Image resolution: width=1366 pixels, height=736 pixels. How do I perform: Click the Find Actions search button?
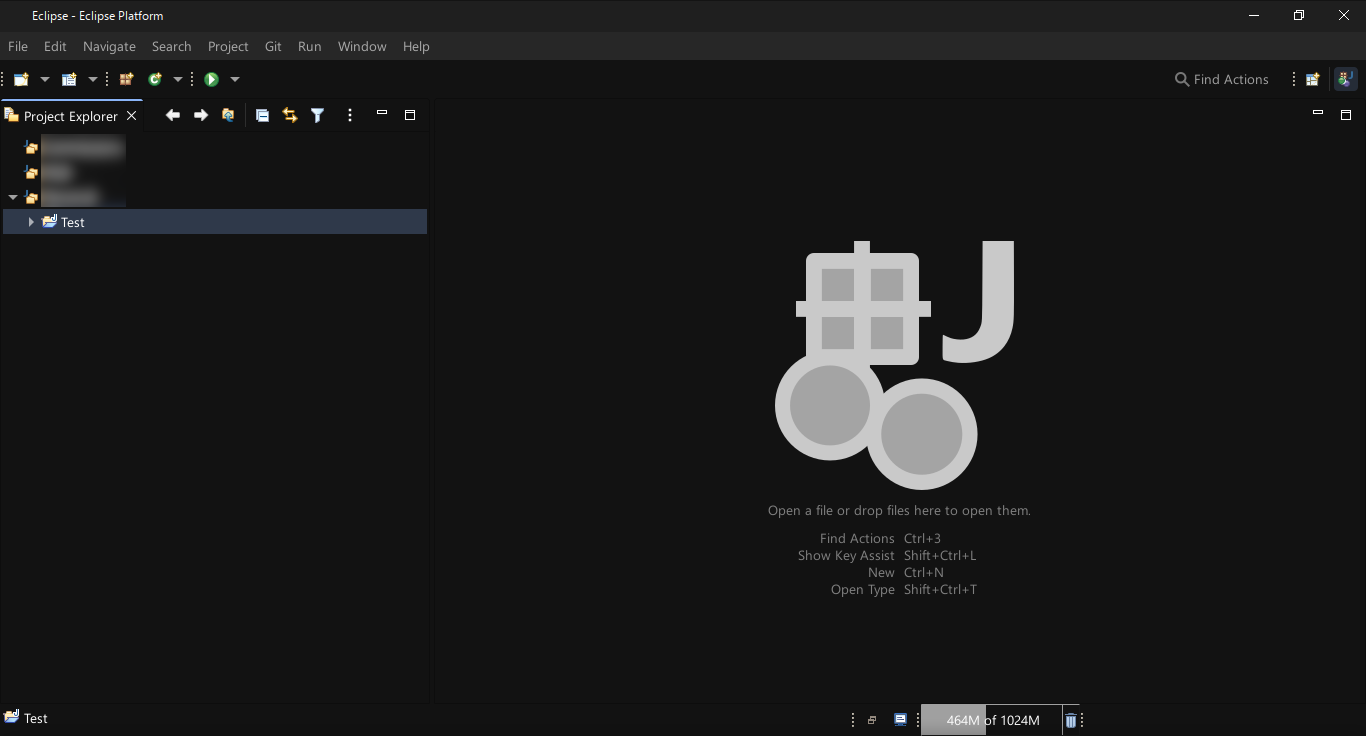1221,79
